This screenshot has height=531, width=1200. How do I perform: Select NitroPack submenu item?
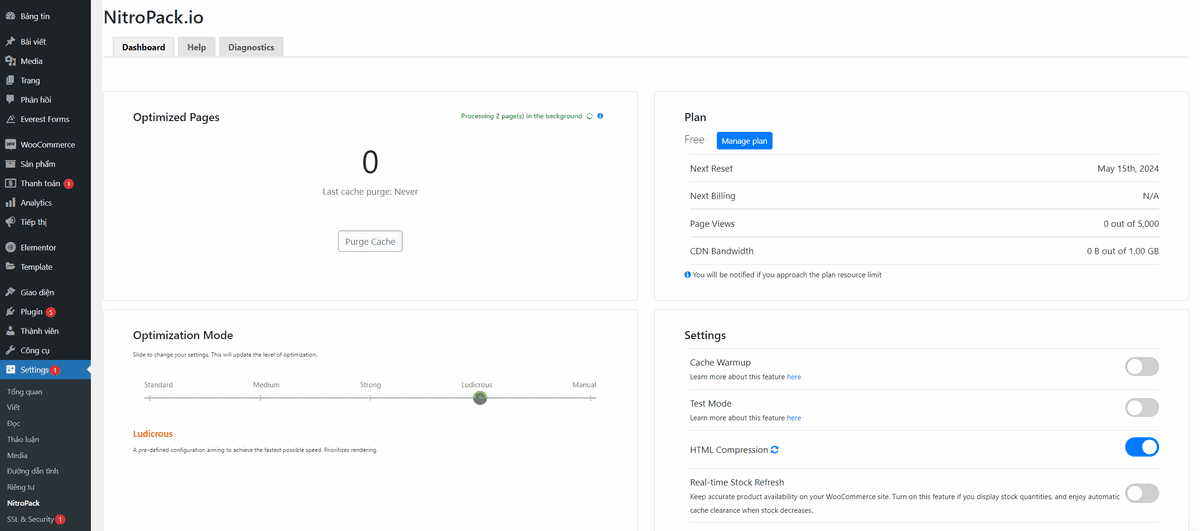click(23, 503)
